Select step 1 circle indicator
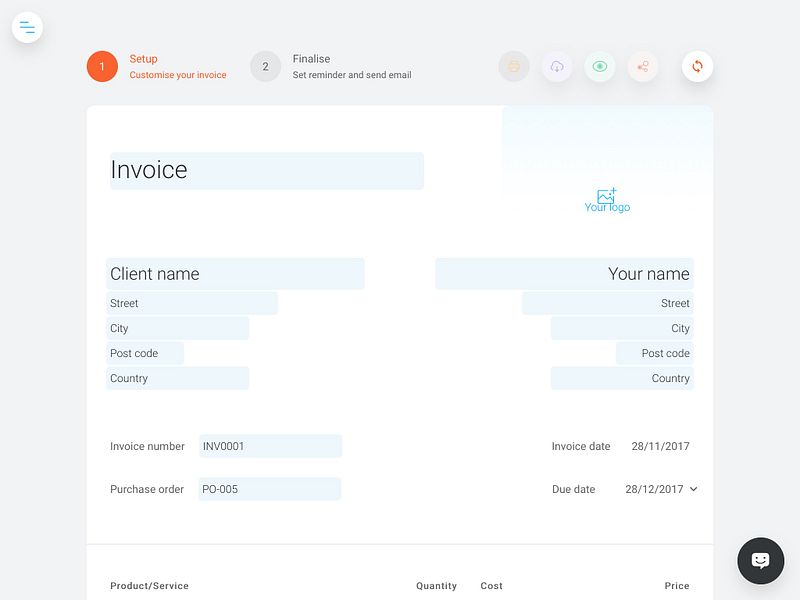This screenshot has height=600, width=800. click(104, 66)
